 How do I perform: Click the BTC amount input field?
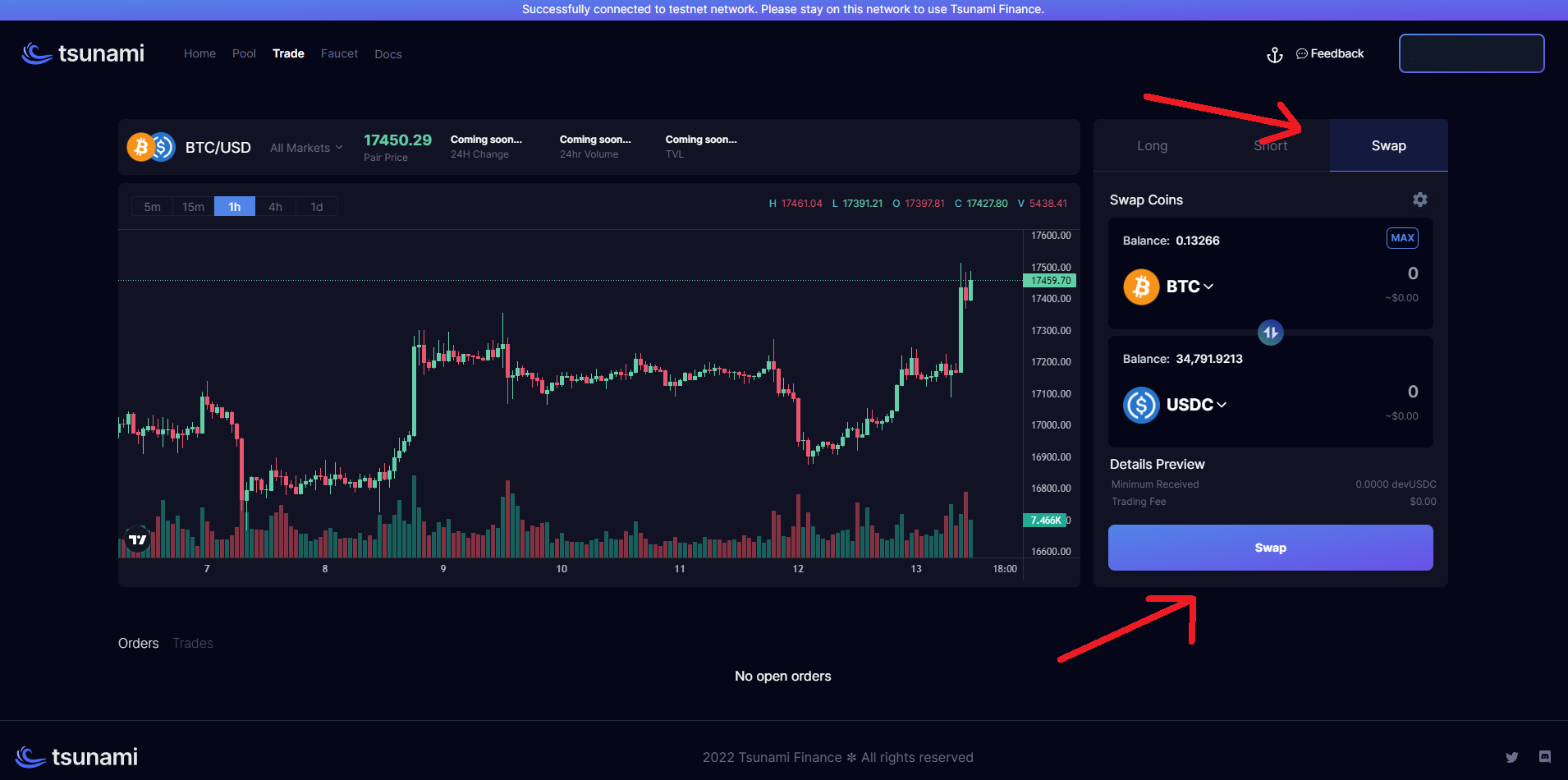pyautogui.click(x=1413, y=273)
